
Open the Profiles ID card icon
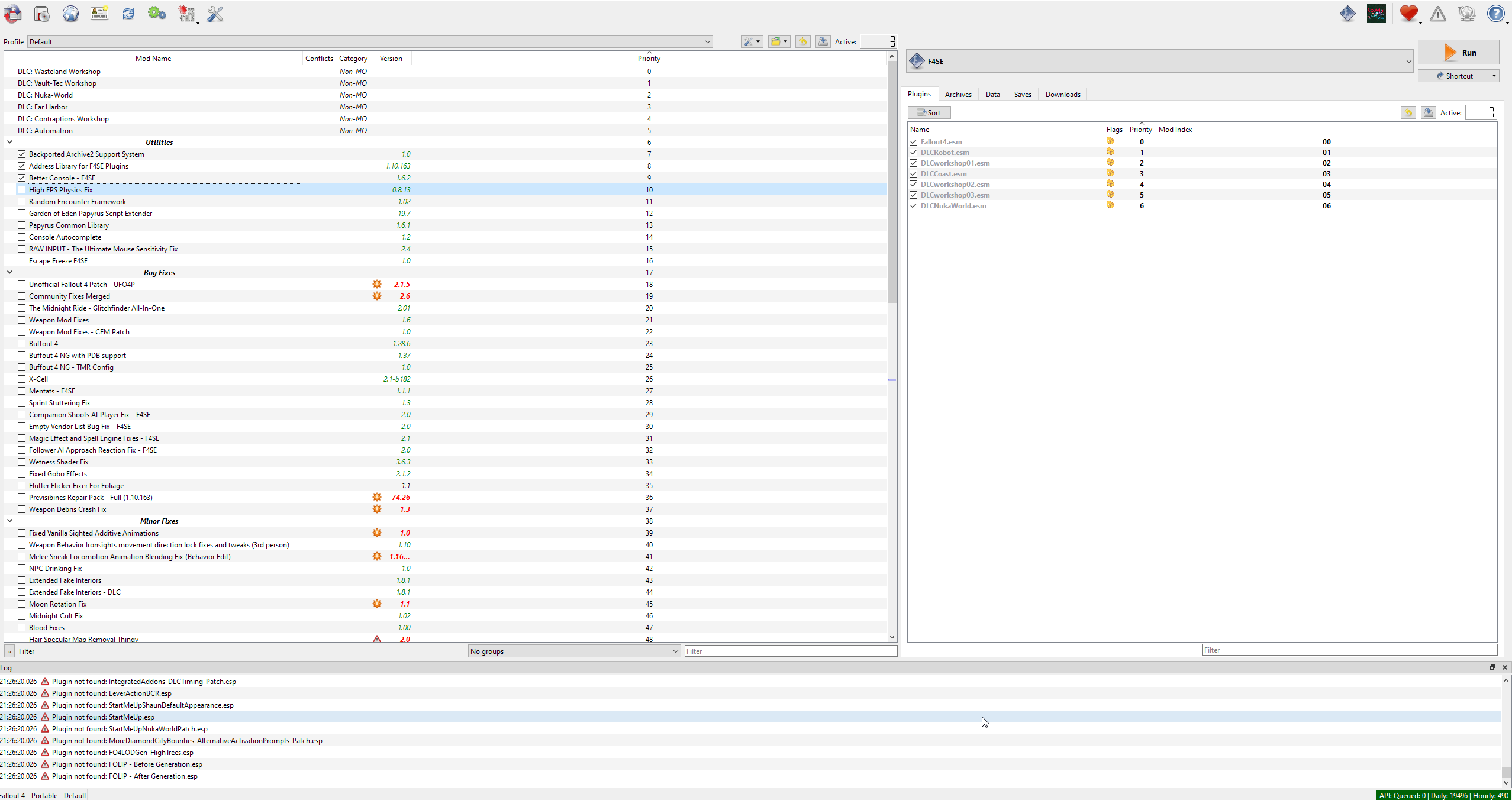99,14
